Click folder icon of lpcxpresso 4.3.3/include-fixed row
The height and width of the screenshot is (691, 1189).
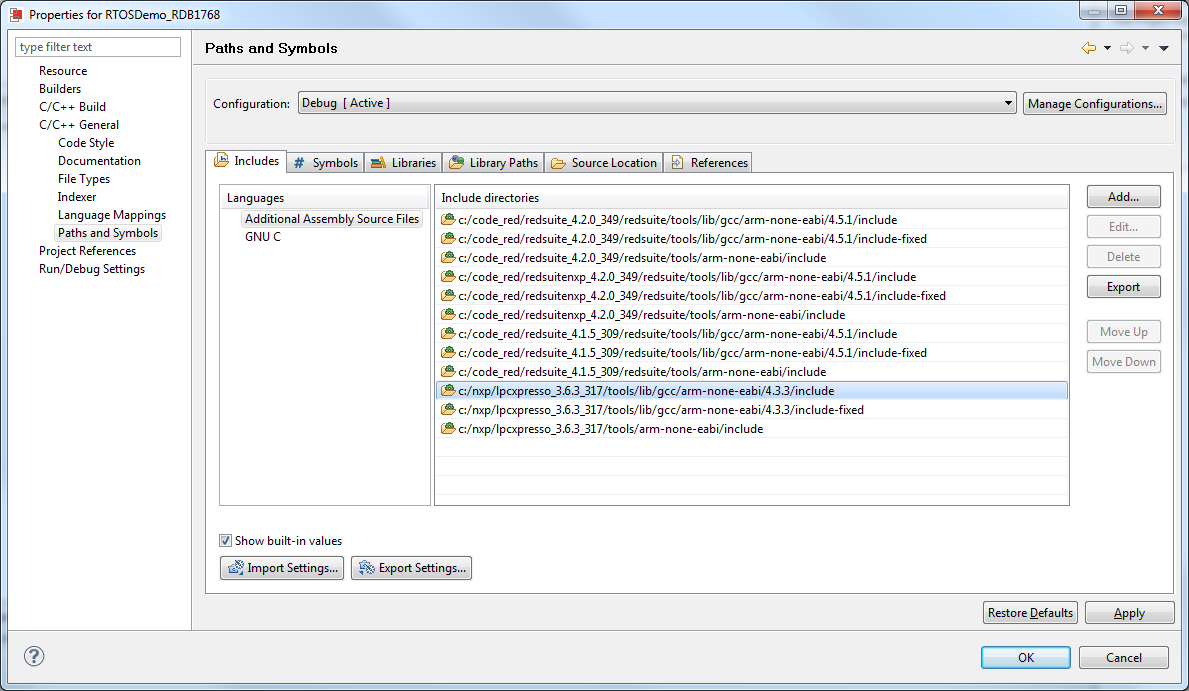[x=448, y=409]
